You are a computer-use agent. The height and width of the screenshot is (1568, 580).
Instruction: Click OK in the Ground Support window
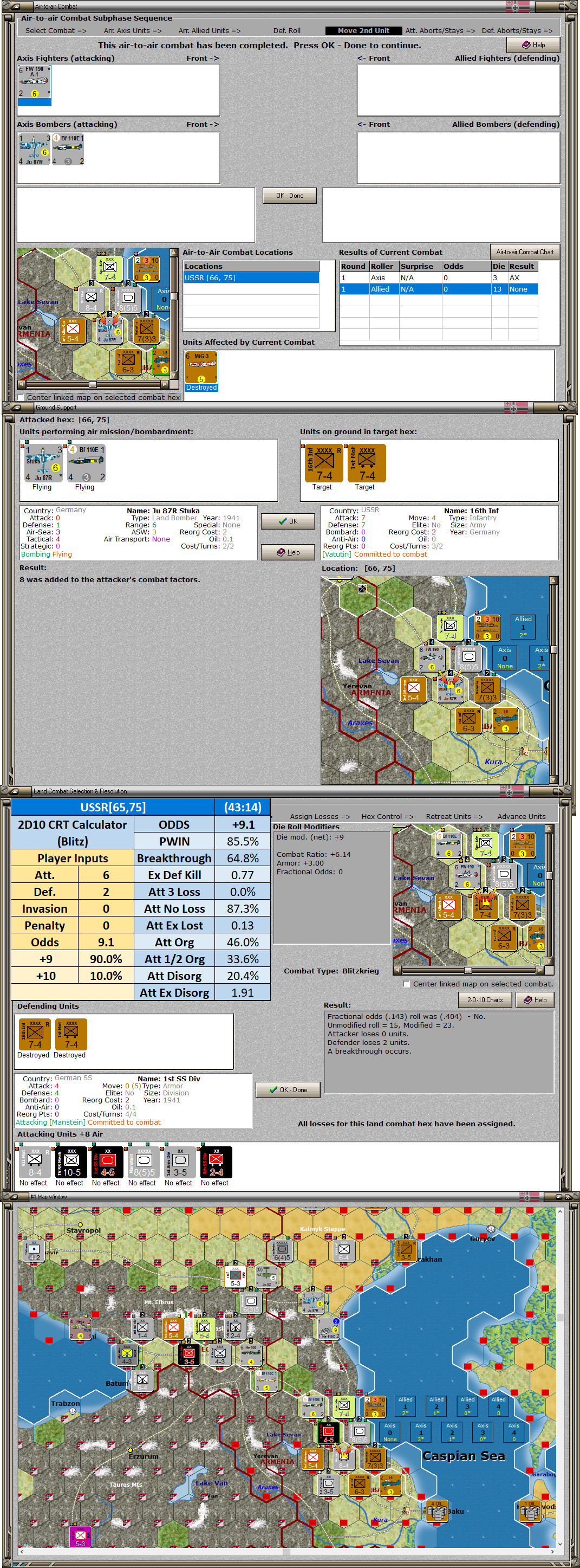click(288, 521)
